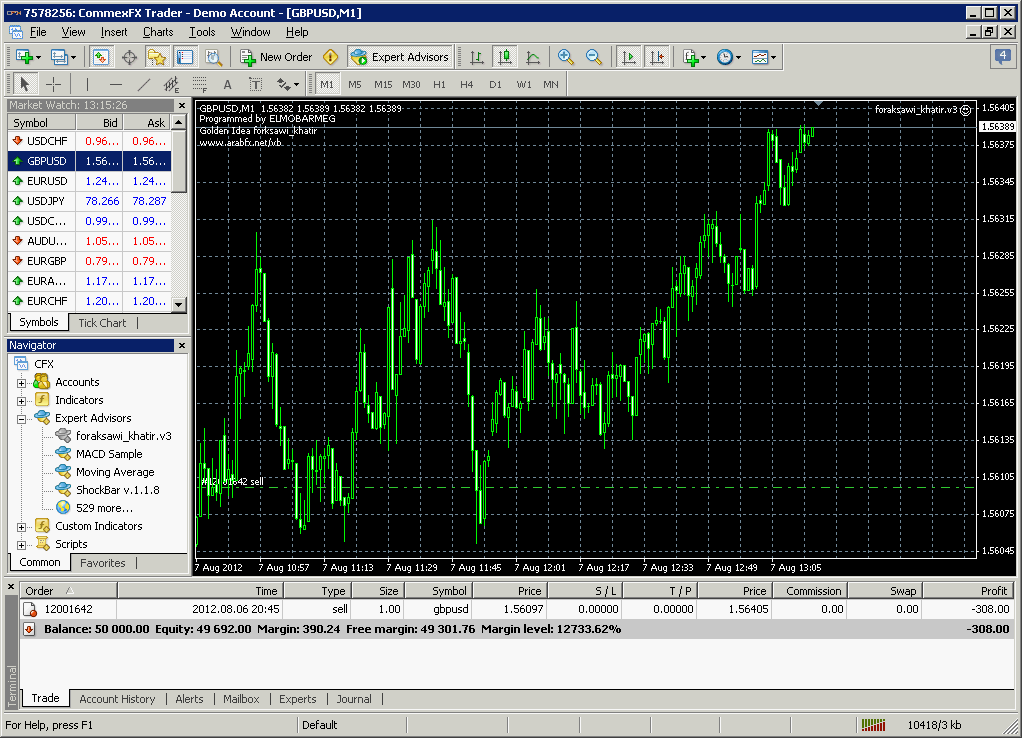Open the profiles dropdown in the toolbar
Screen dimensions: 1022x738
73,57
